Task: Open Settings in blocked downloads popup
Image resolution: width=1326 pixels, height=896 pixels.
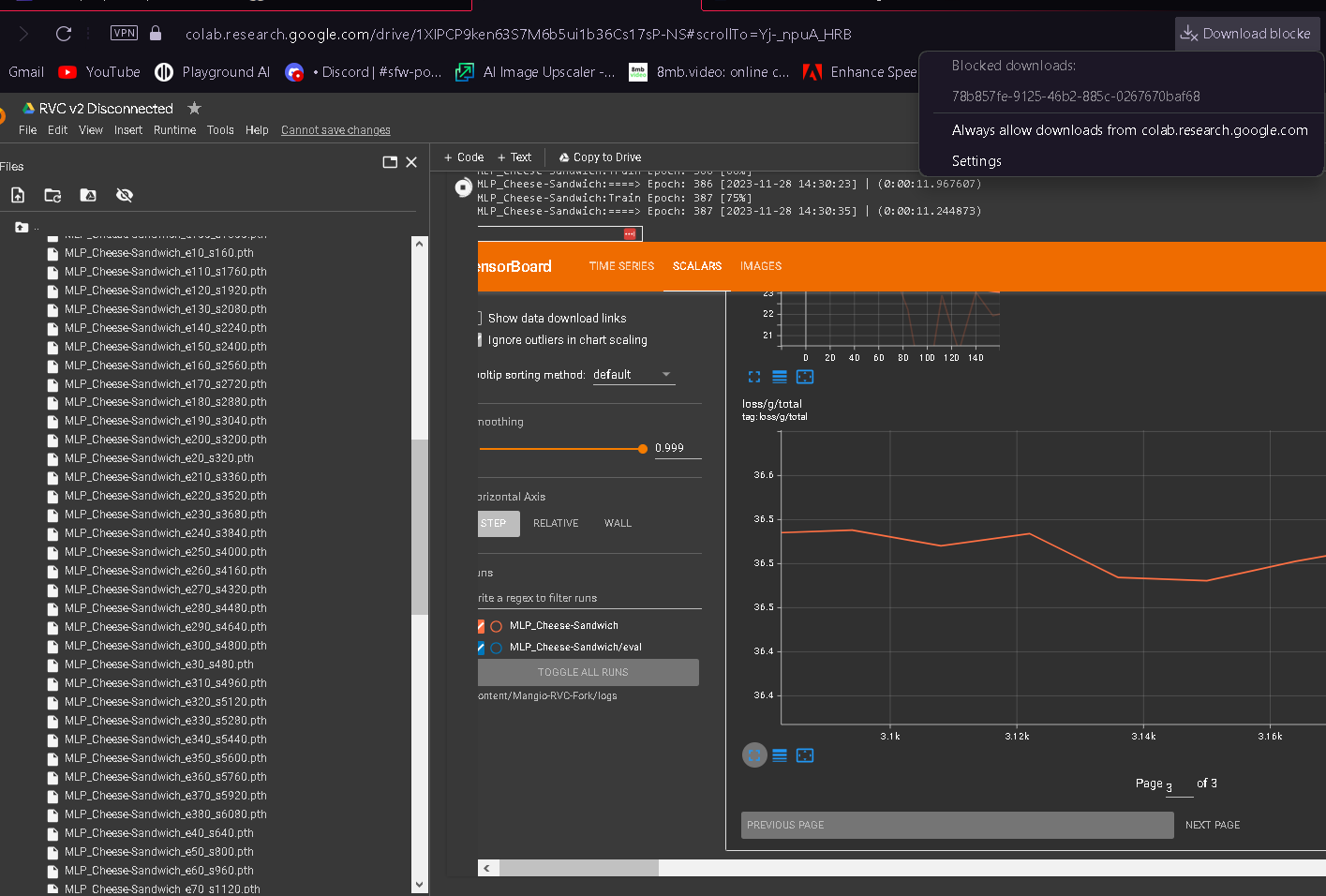Action: [x=976, y=161]
